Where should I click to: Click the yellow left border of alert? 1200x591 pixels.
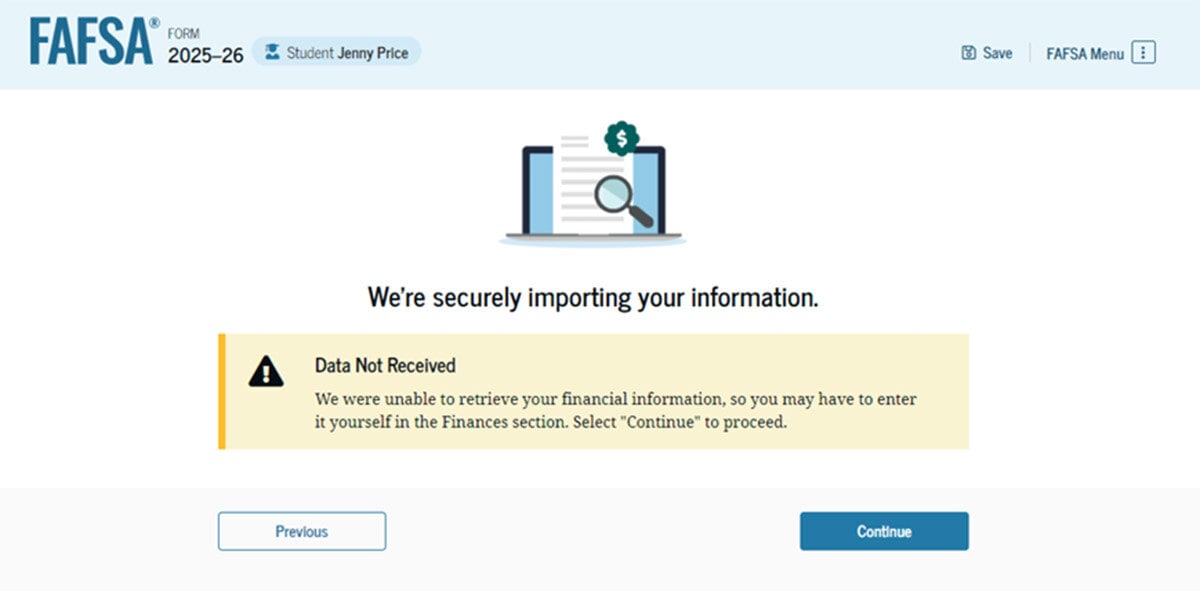pos(222,391)
